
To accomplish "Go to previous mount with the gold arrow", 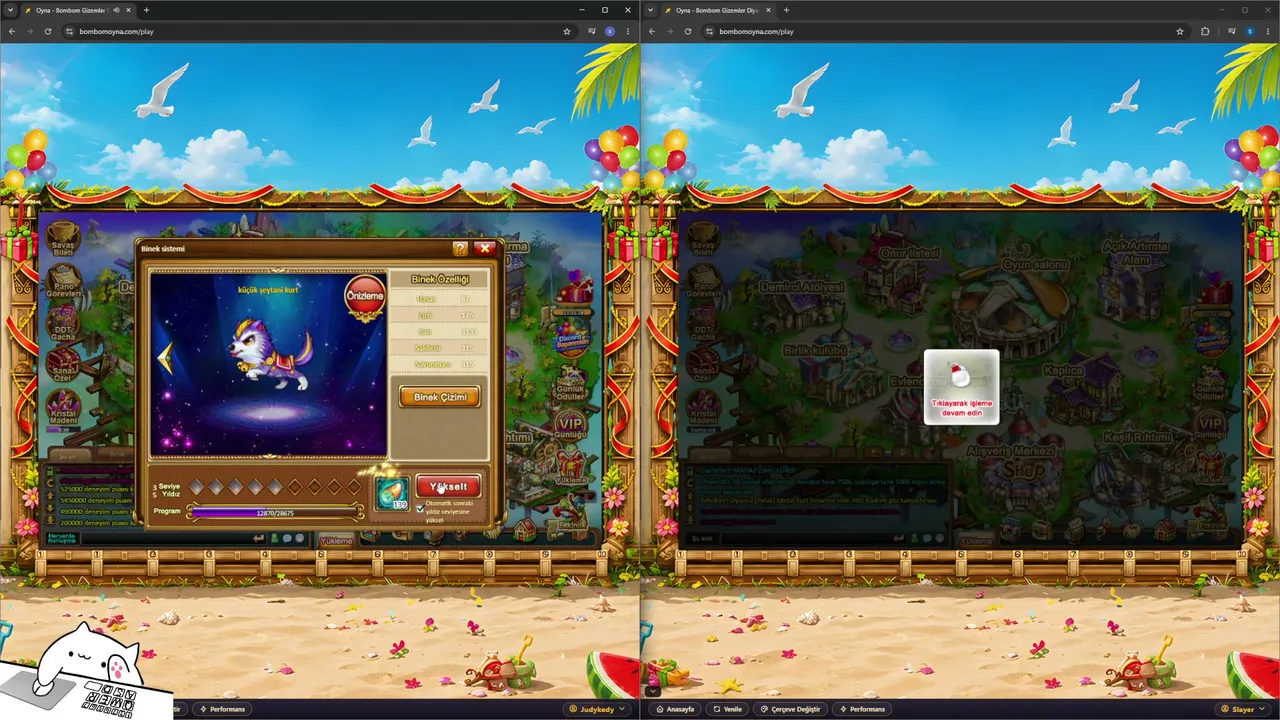I will 164,358.
